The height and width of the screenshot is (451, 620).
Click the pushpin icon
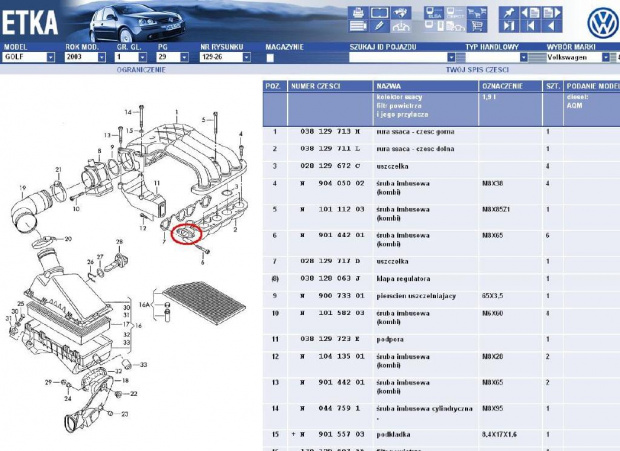point(509,13)
